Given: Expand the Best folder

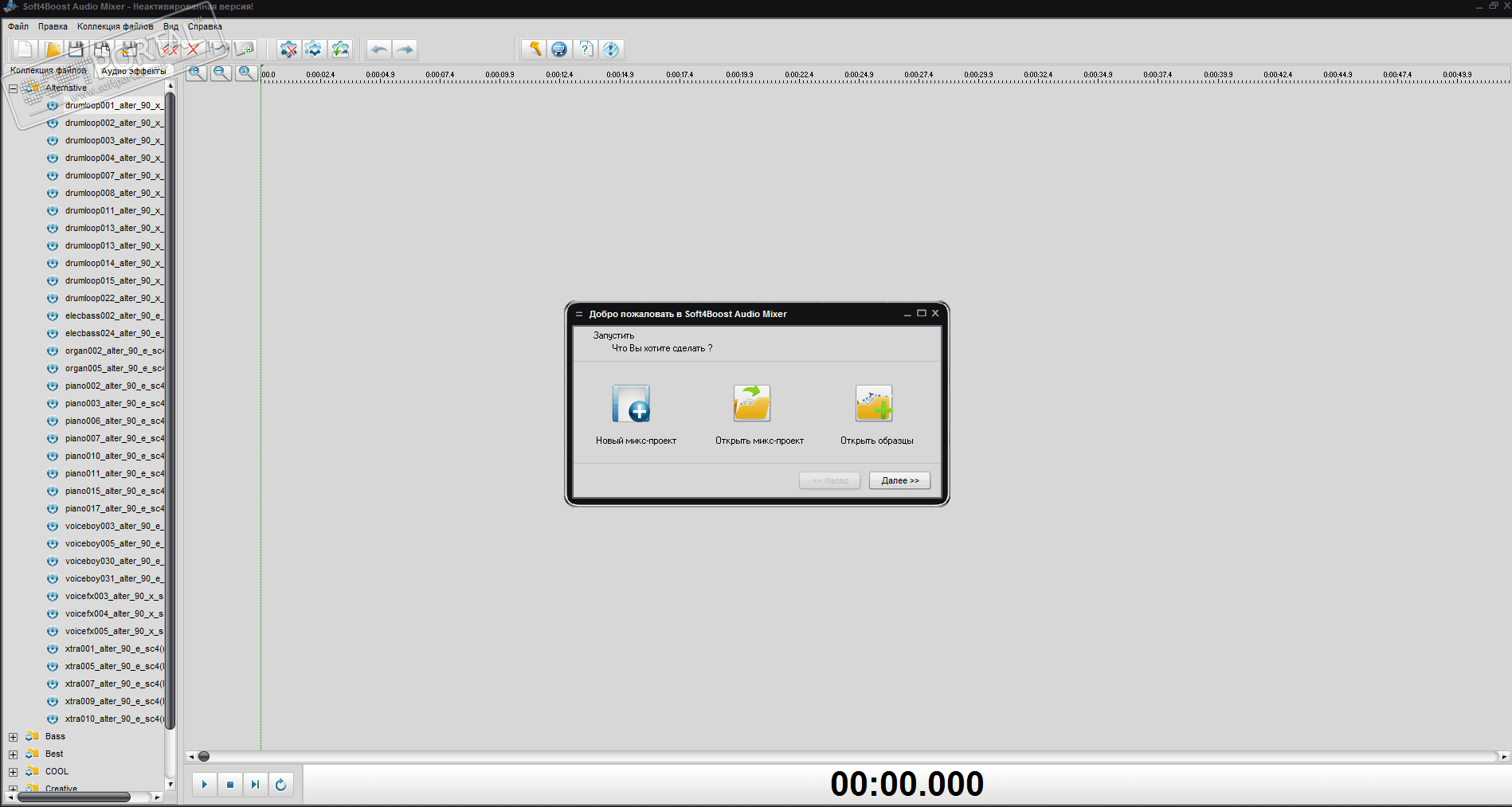Looking at the screenshot, I should coord(13,754).
